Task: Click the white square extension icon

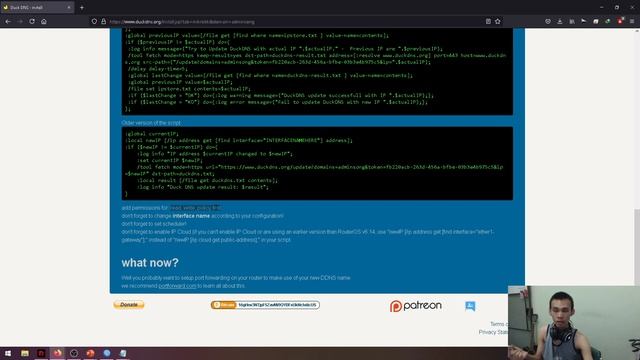Action: (x=596, y=21)
